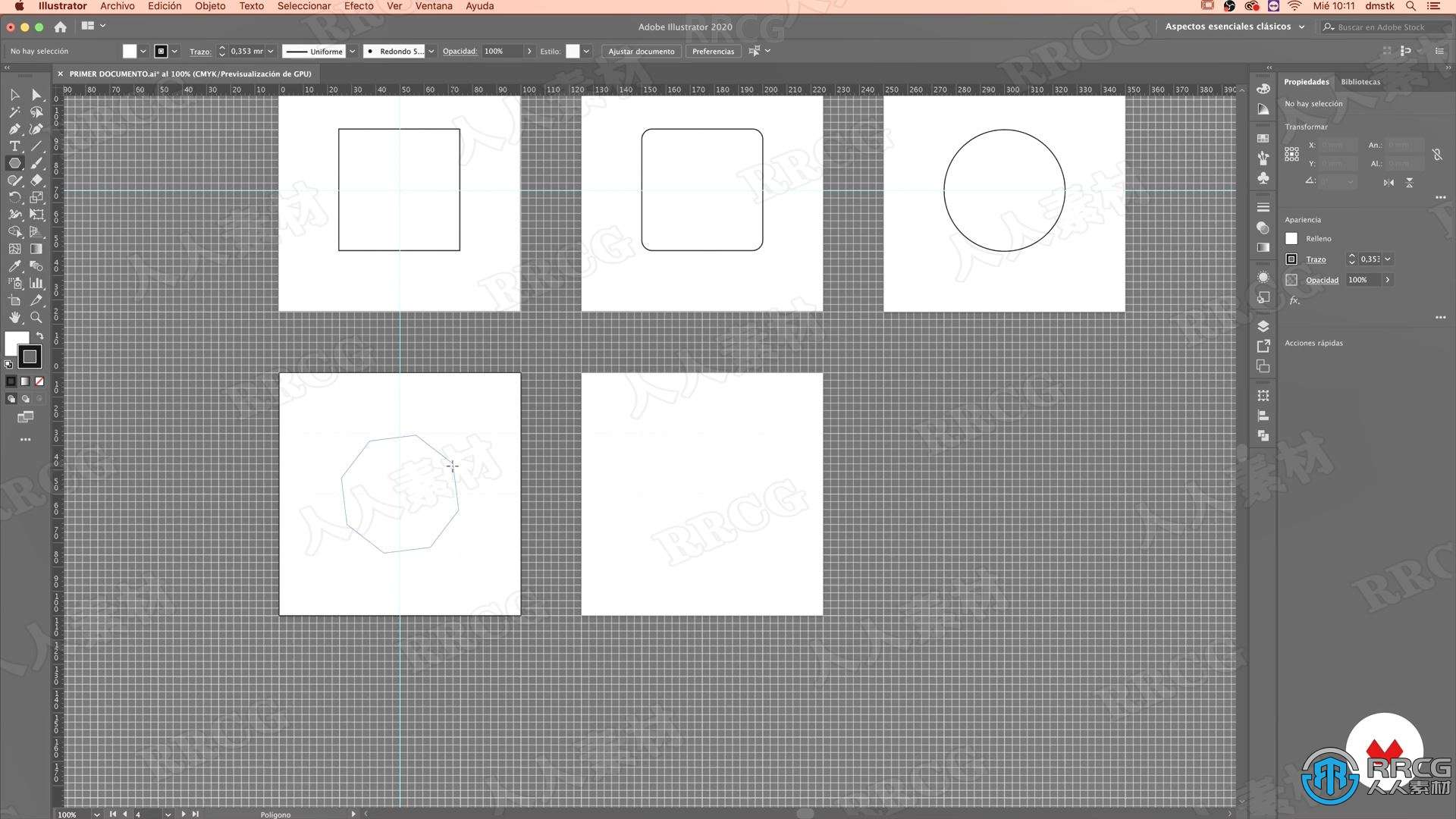
Task: Go to next artboard in status bar
Action: pos(183,814)
